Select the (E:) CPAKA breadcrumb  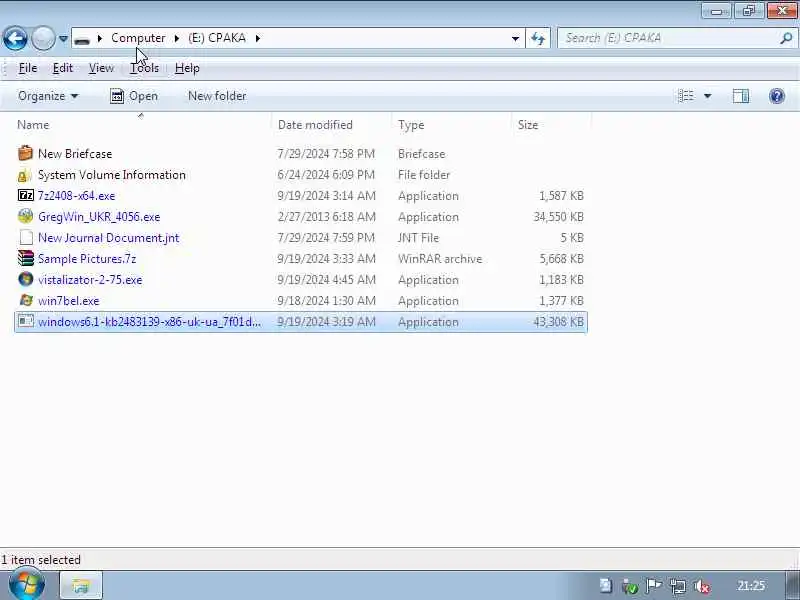(217, 38)
